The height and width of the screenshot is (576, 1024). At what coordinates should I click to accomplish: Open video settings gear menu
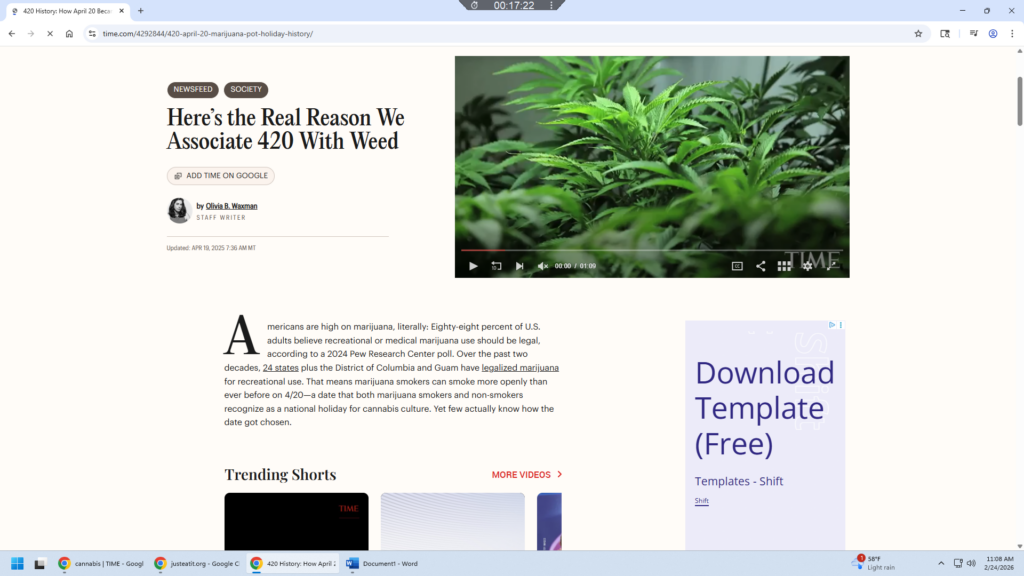tap(807, 266)
